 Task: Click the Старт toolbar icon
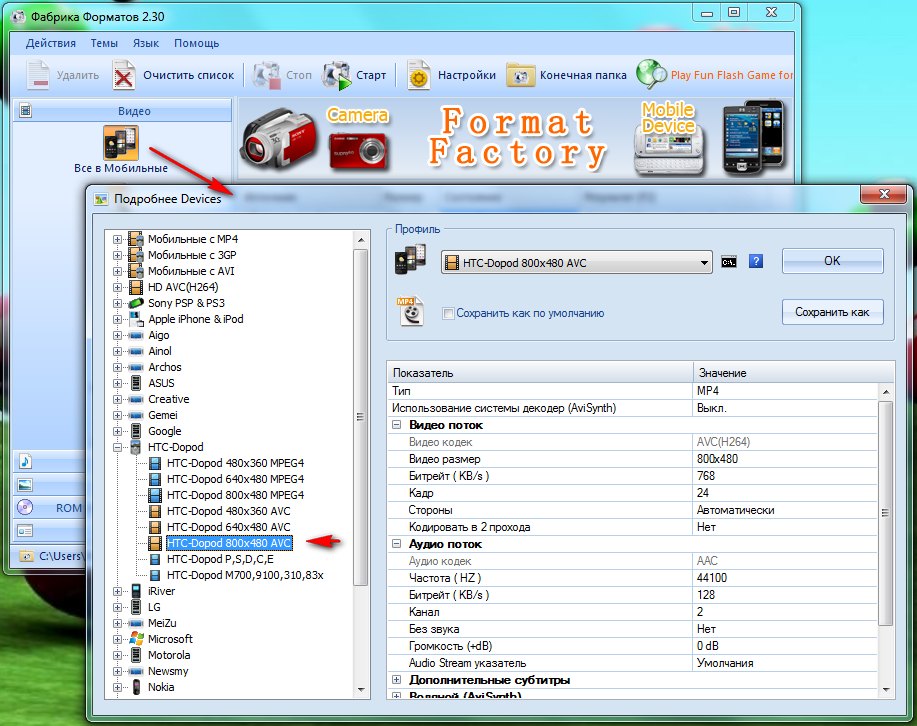[x=335, y=75]
